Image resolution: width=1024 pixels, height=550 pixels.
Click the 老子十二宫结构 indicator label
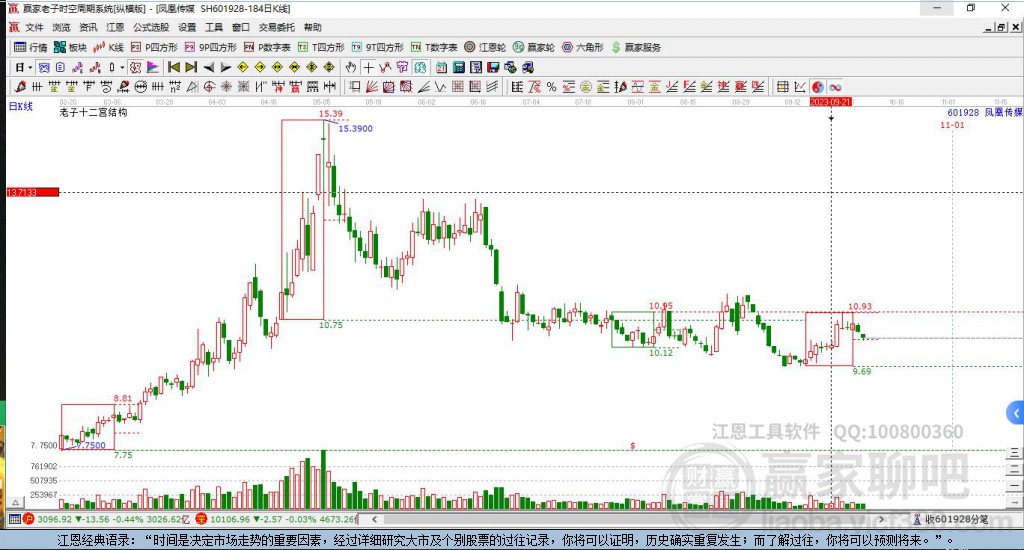93,112
